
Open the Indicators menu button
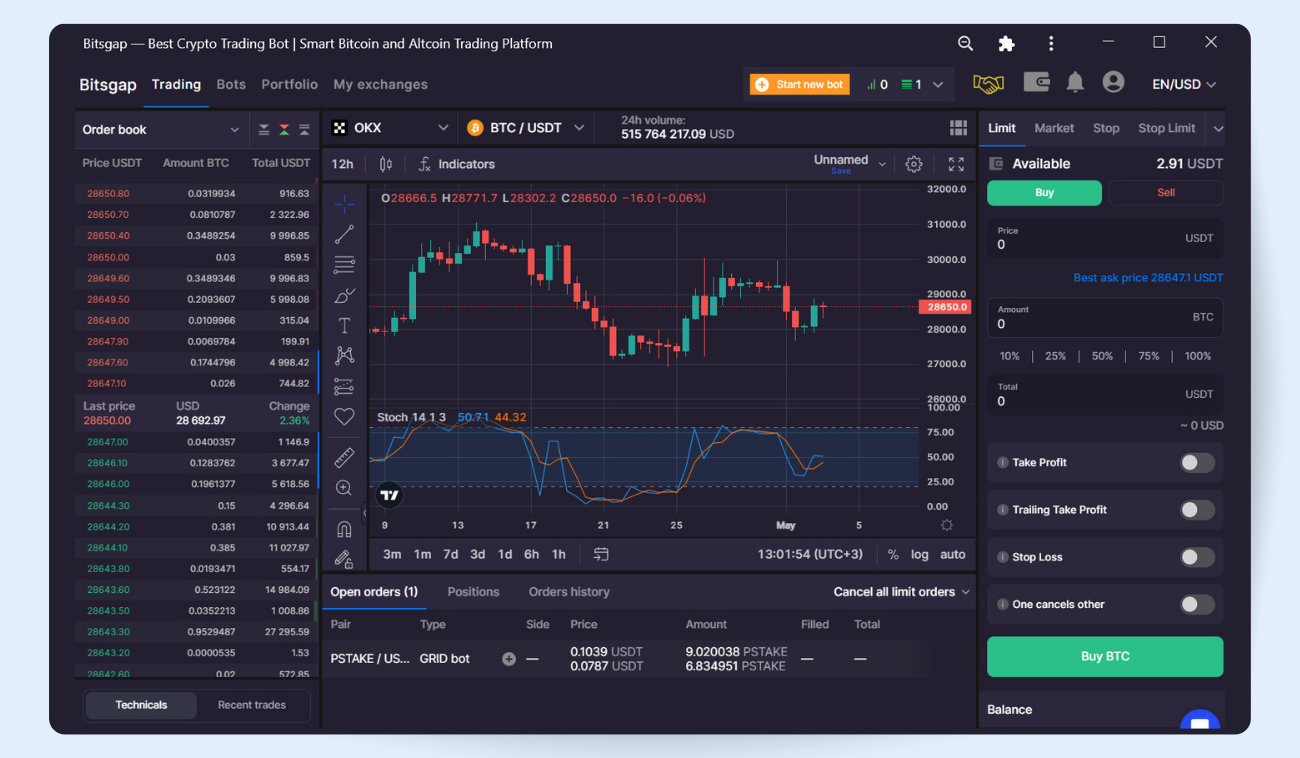coord(457,164)
